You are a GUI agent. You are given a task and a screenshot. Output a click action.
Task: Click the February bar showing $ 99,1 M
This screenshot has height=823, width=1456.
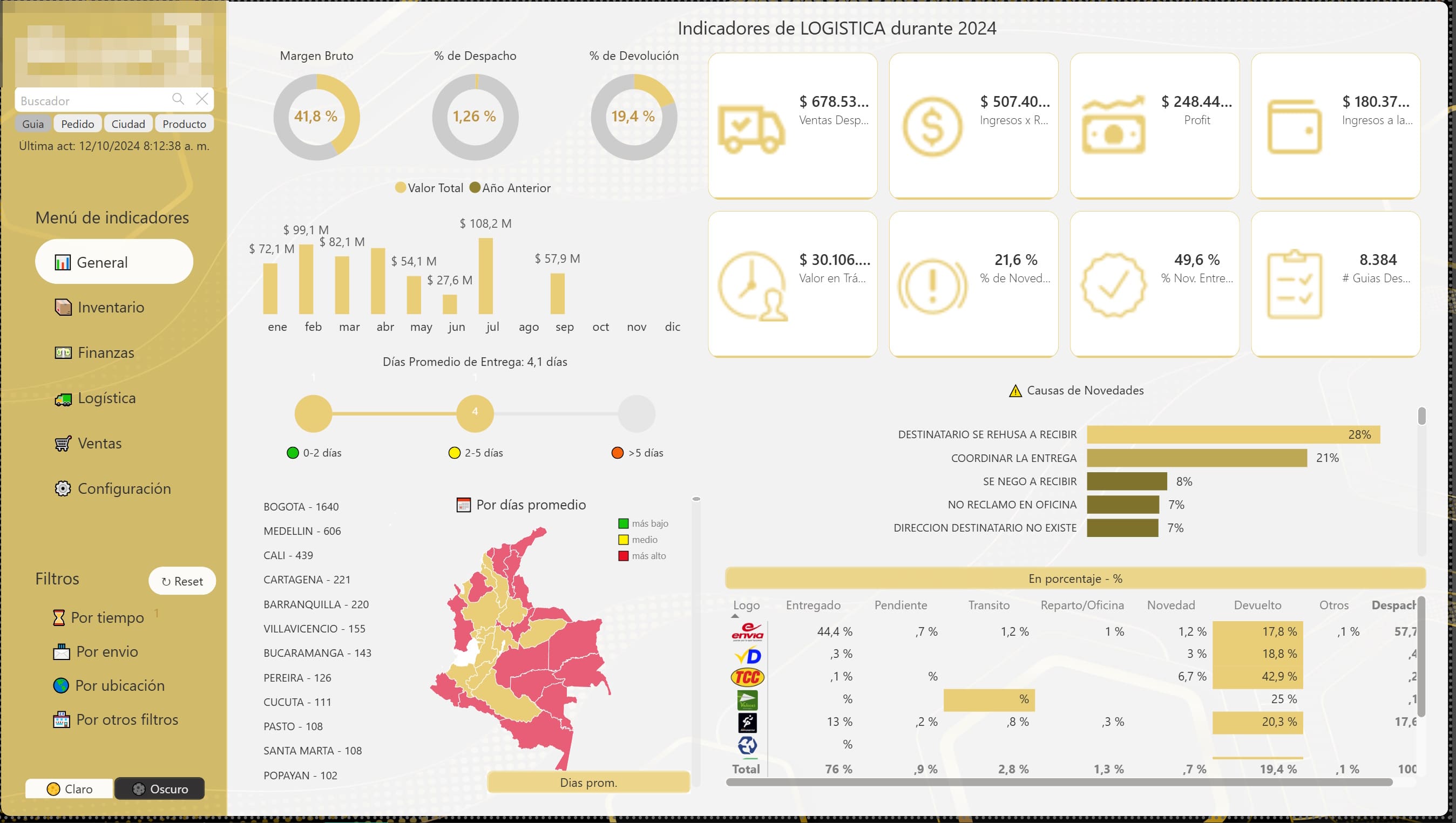306,279
